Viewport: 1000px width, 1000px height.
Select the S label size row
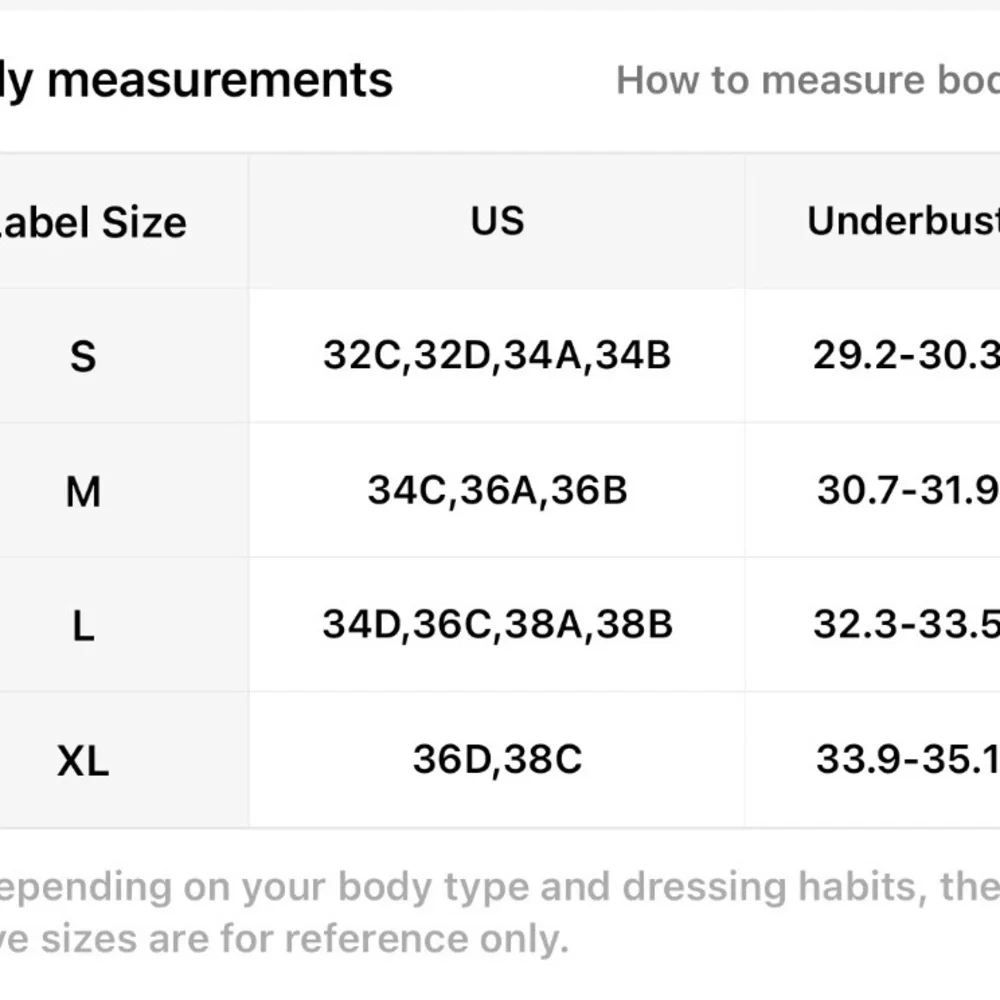[x=83, y=356]
